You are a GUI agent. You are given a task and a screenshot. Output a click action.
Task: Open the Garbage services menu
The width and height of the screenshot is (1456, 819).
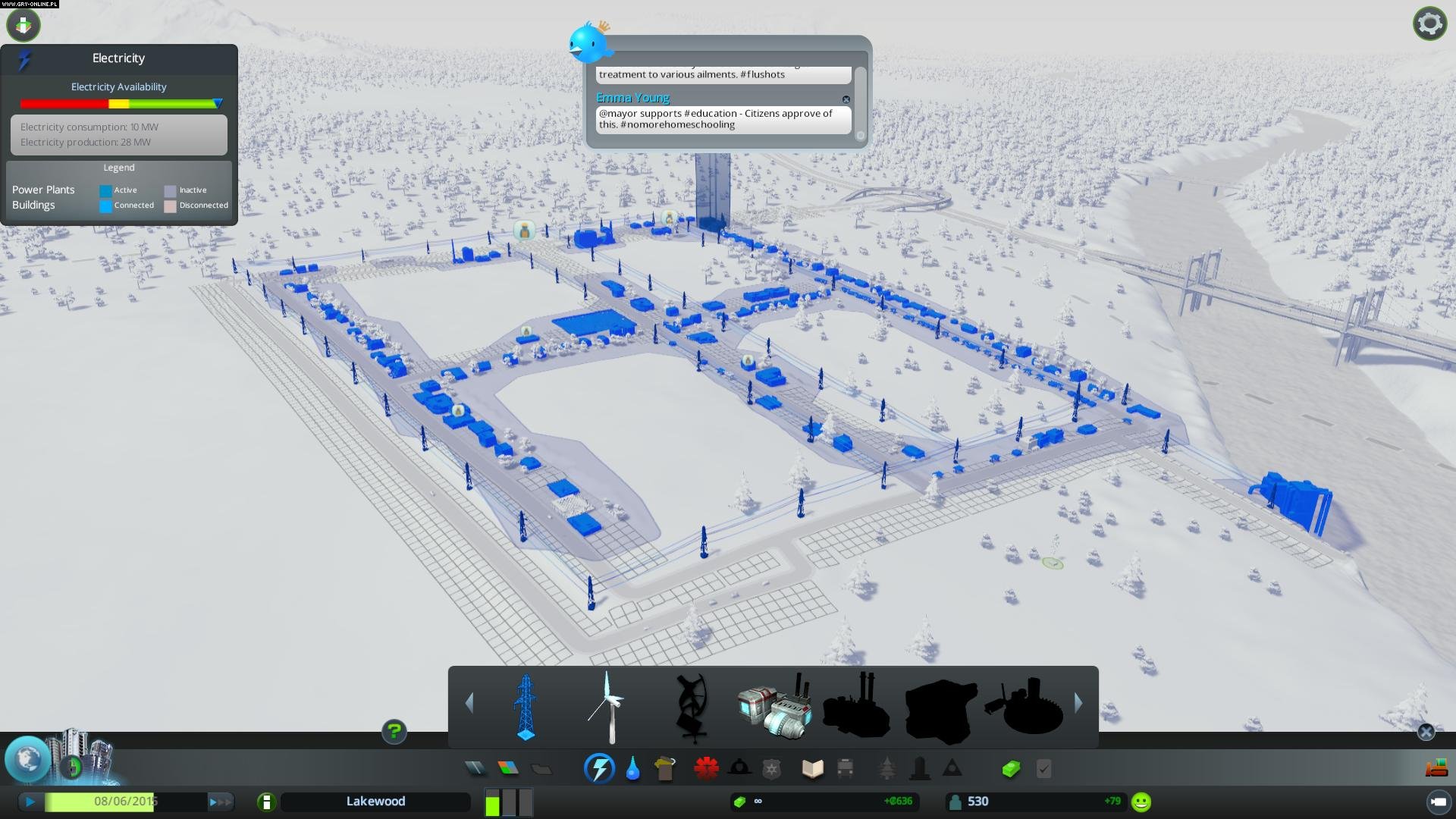[665, 769]
